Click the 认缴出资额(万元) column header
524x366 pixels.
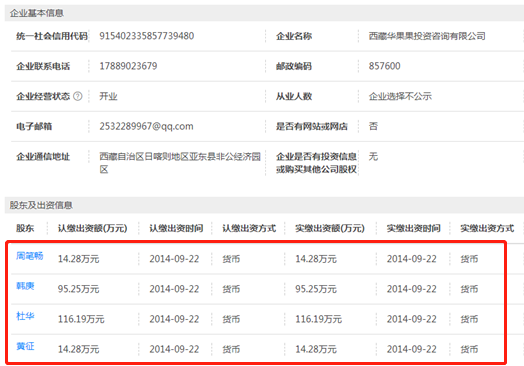point(93,228)
